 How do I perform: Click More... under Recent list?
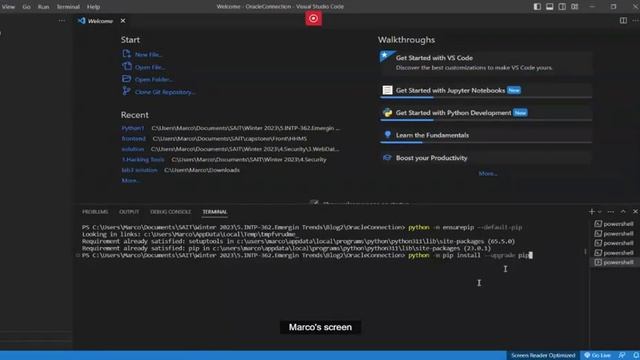(x=131, y=180)
